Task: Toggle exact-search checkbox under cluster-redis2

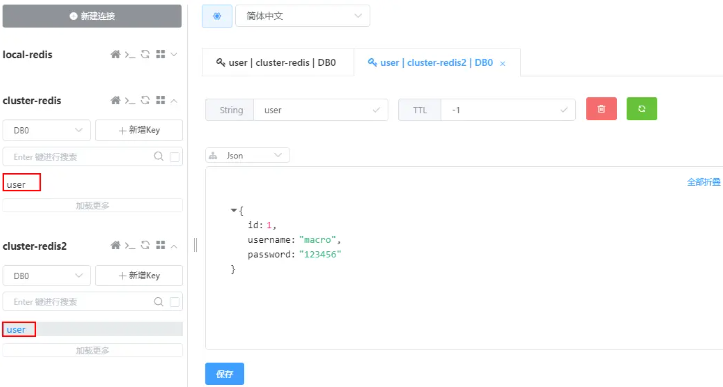Action: coord(175,302)
